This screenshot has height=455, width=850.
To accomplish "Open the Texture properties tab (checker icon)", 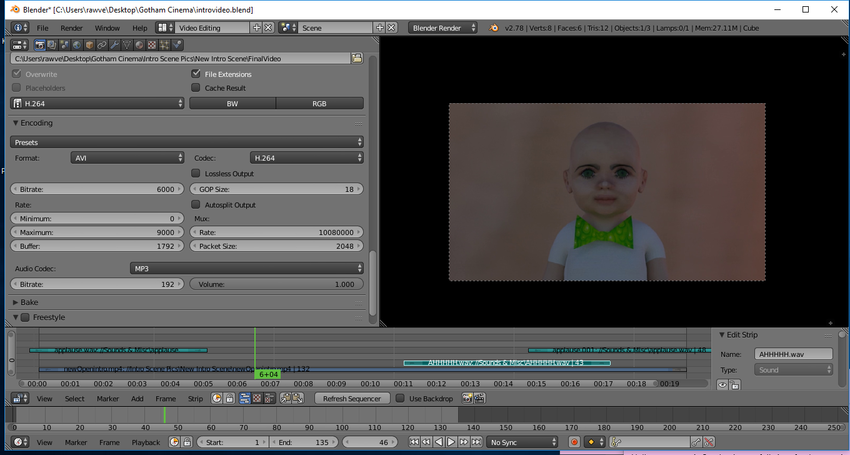I will point(152,44).
